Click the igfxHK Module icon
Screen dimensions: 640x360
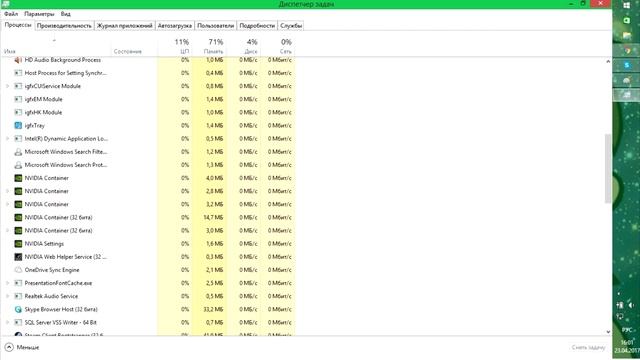point(18,112)
